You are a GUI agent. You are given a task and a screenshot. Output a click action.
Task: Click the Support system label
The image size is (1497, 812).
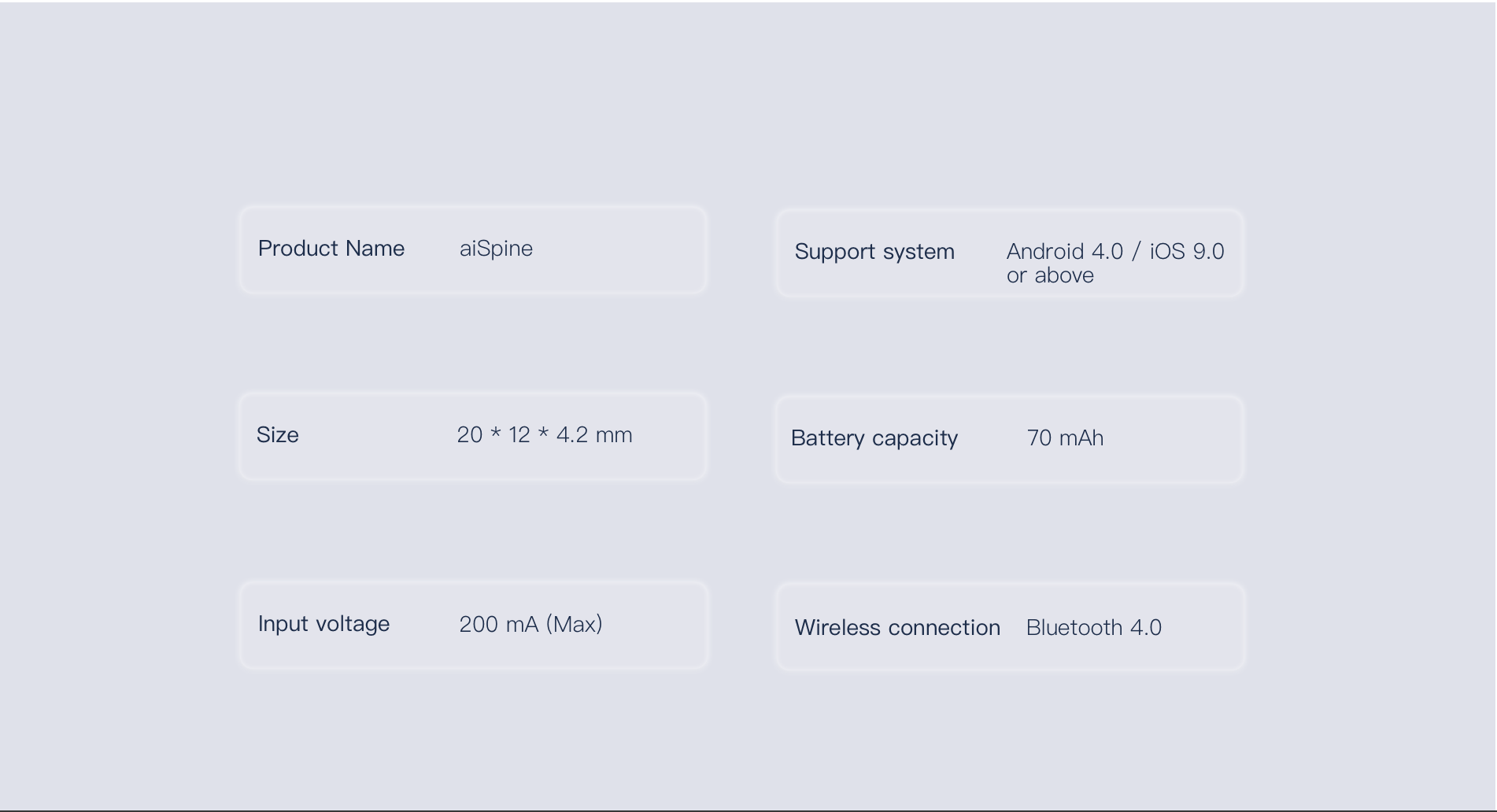(874, 252)
